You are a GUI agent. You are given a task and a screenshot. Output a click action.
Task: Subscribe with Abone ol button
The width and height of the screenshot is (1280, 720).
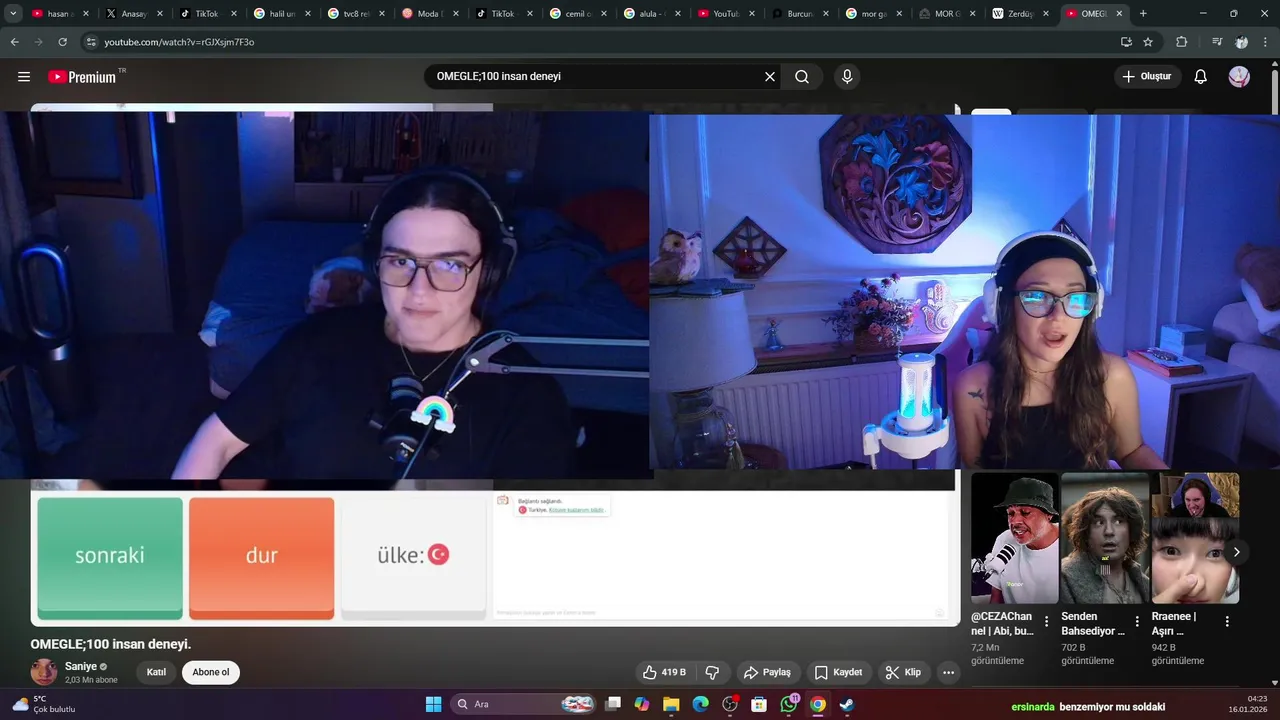[211, 672]
